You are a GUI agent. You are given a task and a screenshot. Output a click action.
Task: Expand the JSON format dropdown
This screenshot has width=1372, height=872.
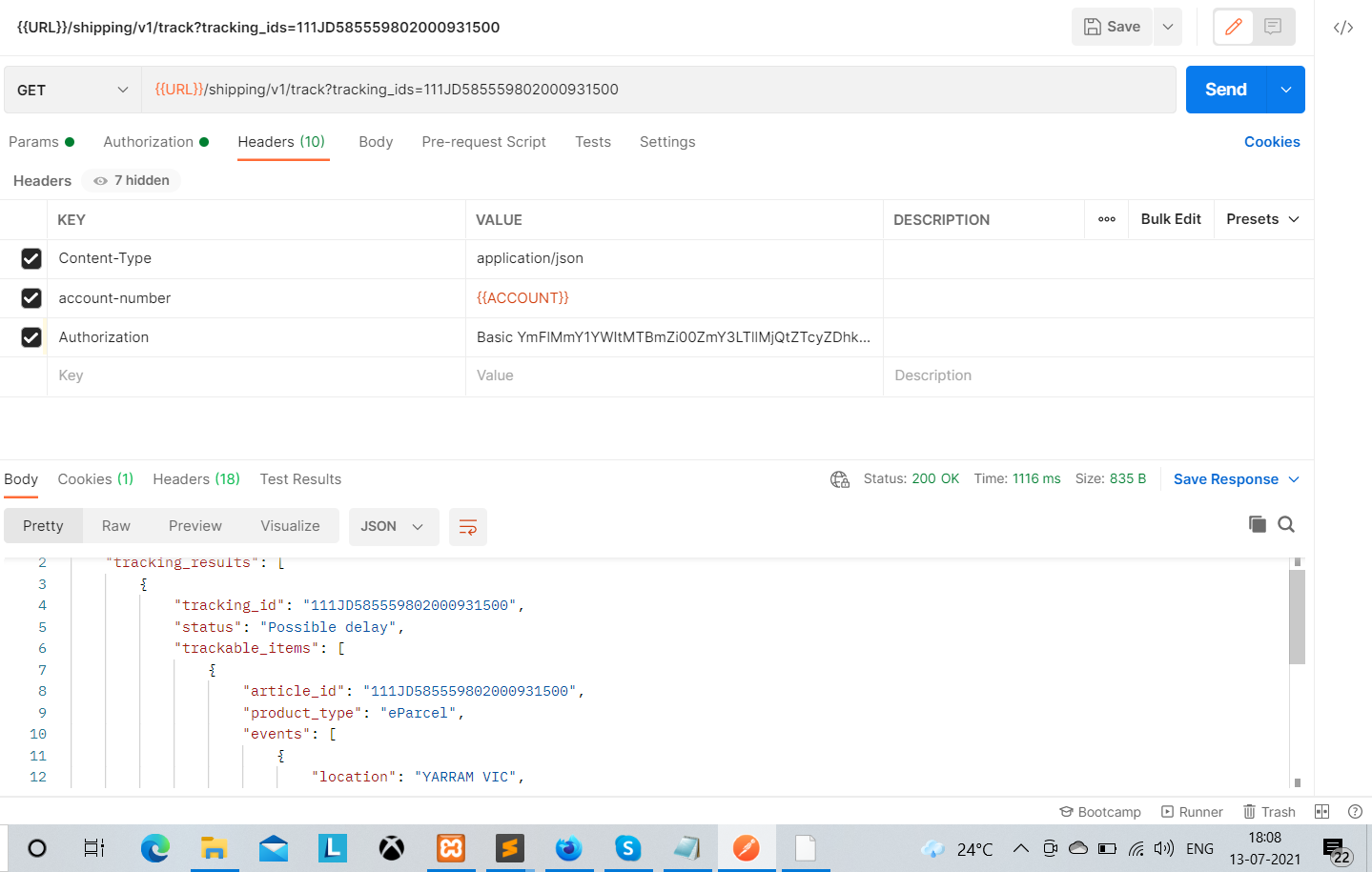coord(392,527)
